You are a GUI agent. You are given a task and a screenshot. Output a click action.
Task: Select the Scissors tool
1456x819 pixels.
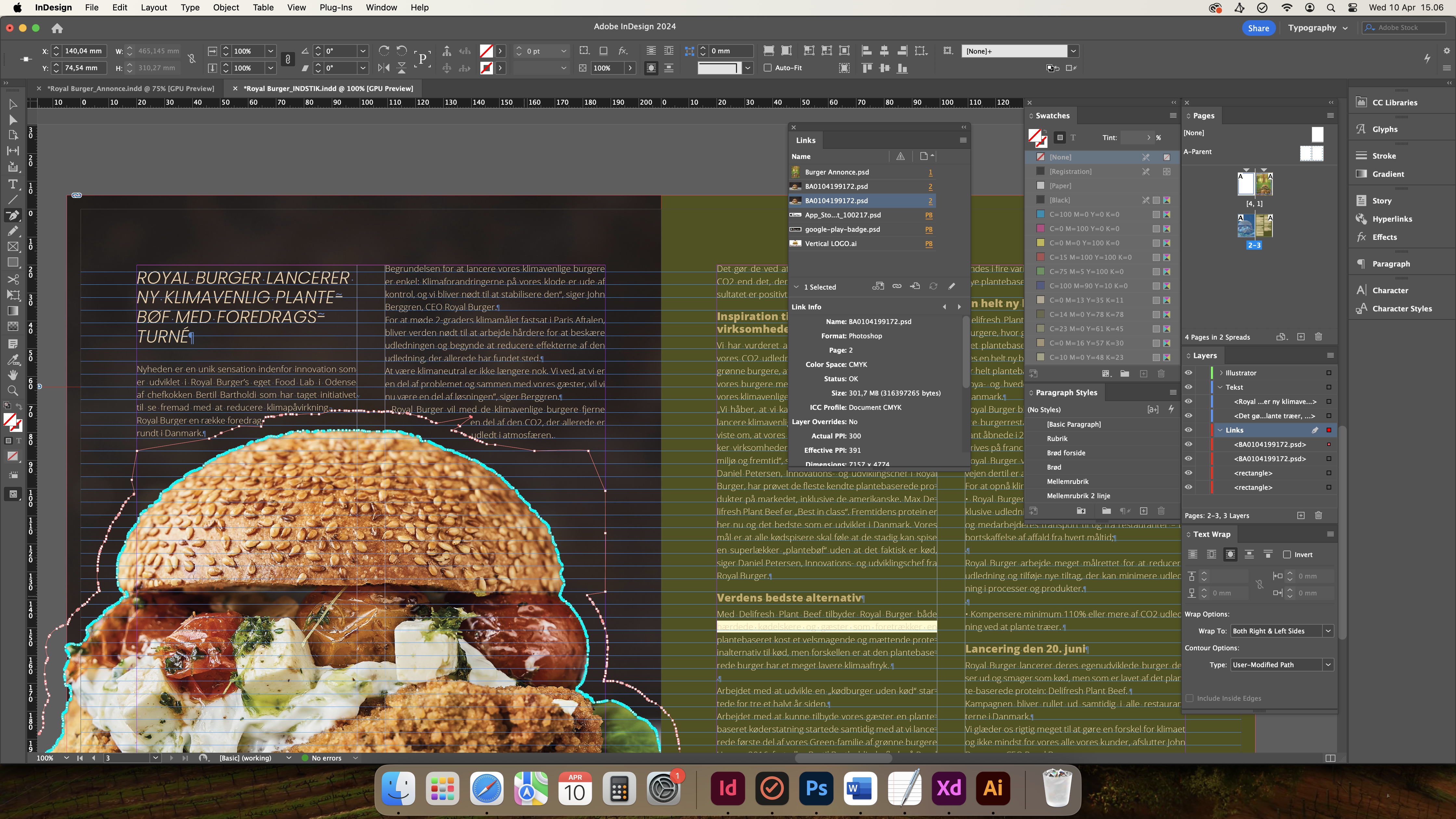(x=12, y=279)
